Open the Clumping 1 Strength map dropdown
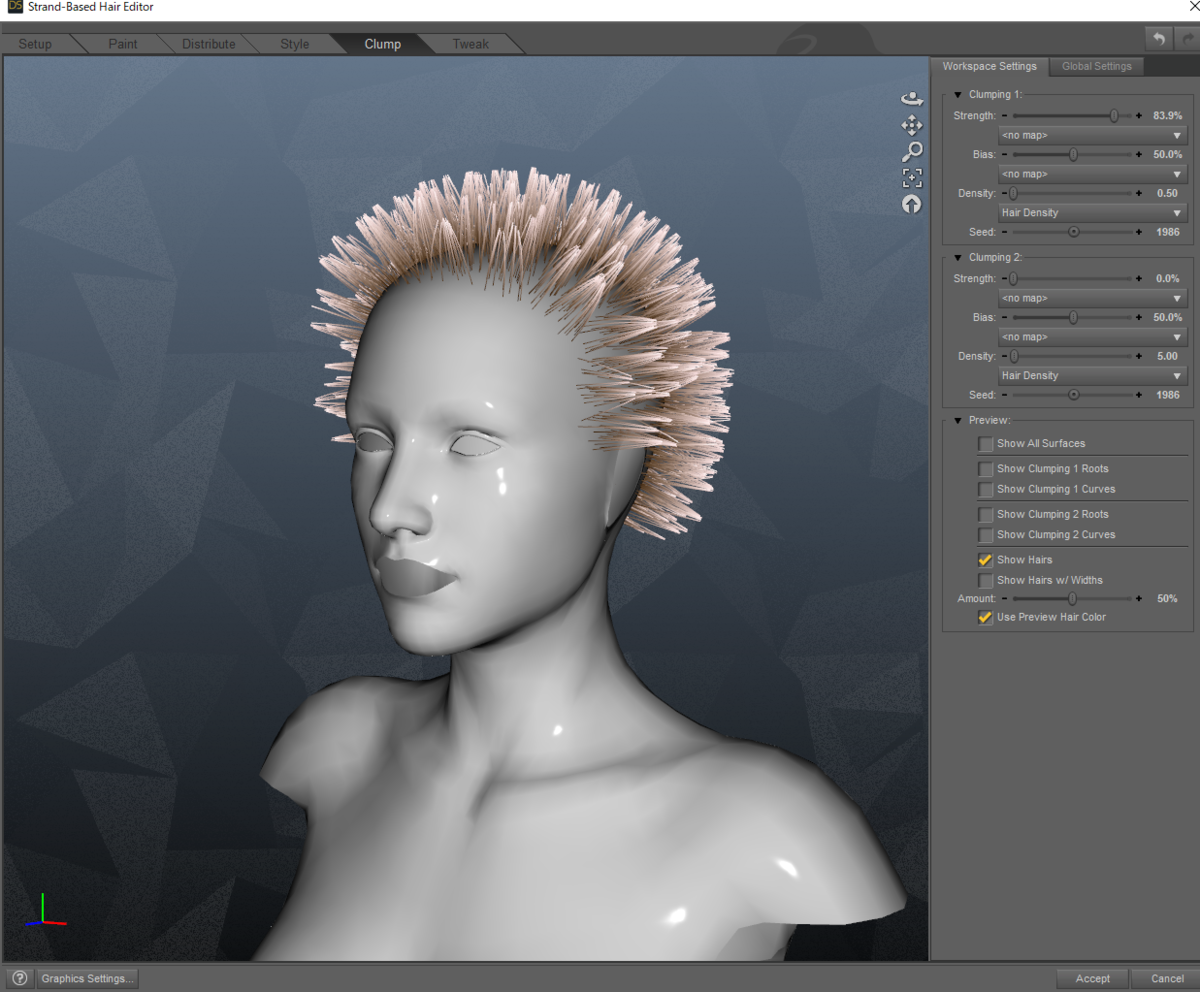Image resolution: width=1200 pixels, height=992 pixels. (x=1092, y=135)
